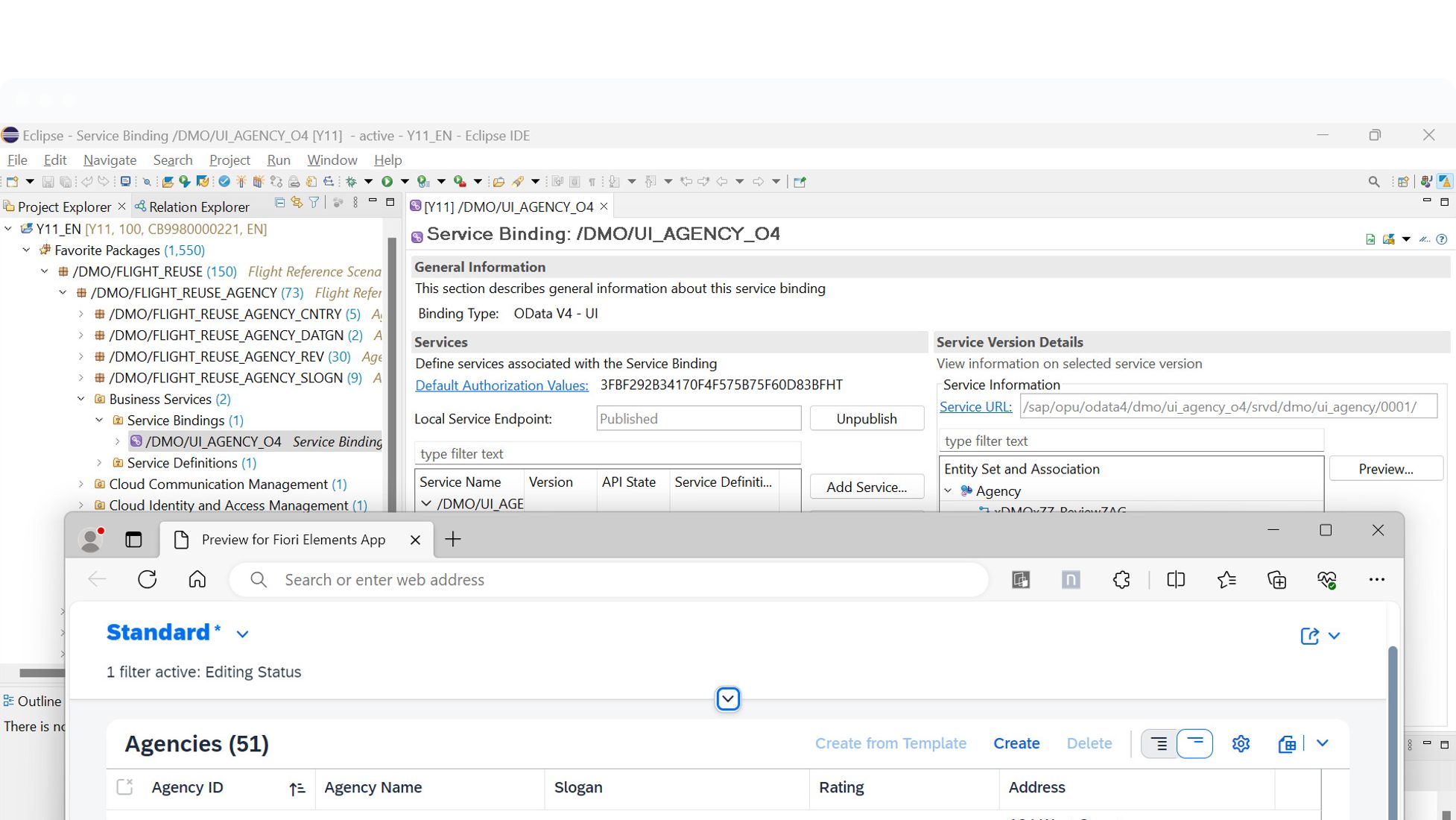The width and height of the screenshot is (1456, 820).
Task: Collapse the Business Services tree node
Action: tap(81, 399)
